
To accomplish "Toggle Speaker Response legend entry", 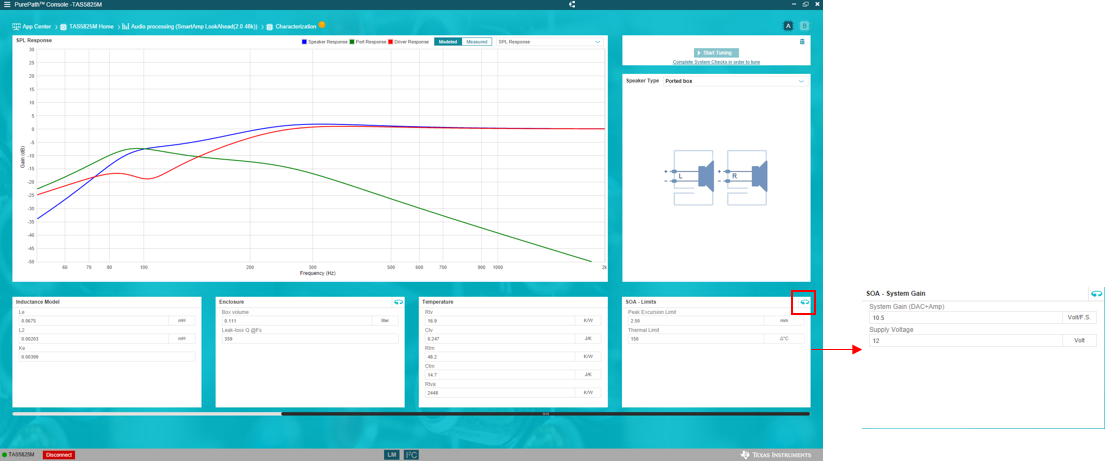I will click(324, 42).
